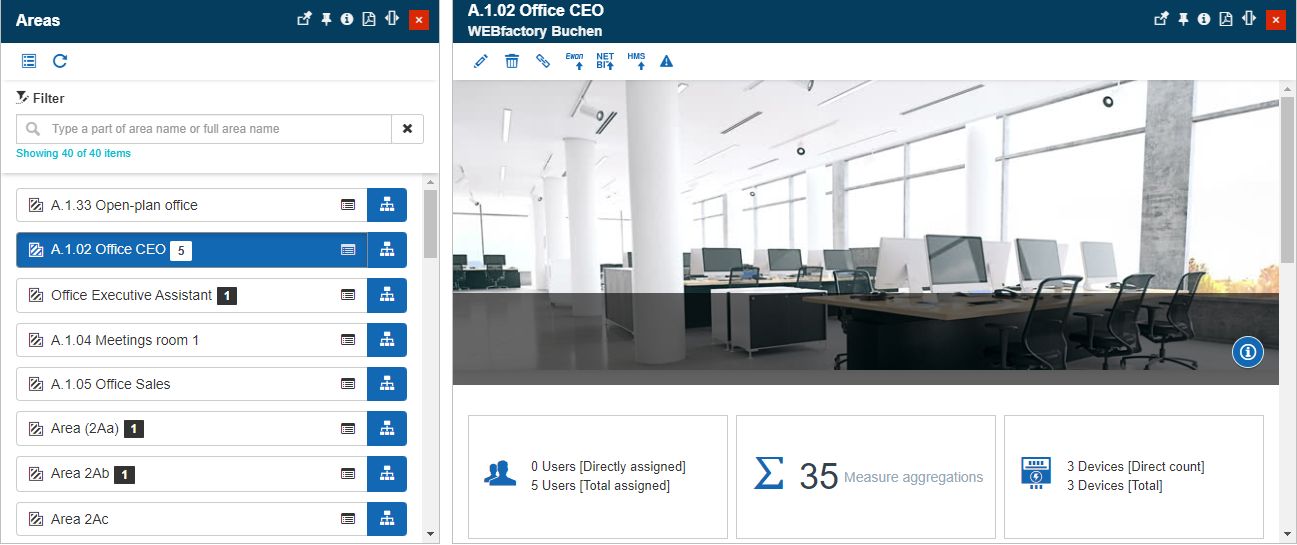Pin the Areas panel
The width and height of the screenshot is (1297, 545).
tap(326, 19)
